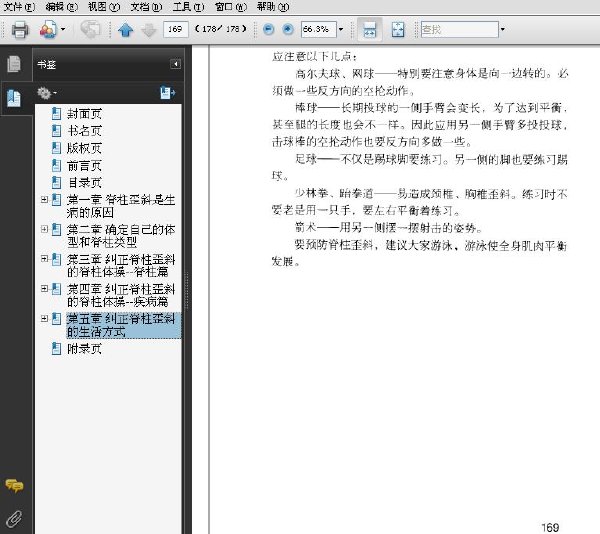600x534 pixels.
Task: Open the 文档 menu
Action: pos(146,7)
